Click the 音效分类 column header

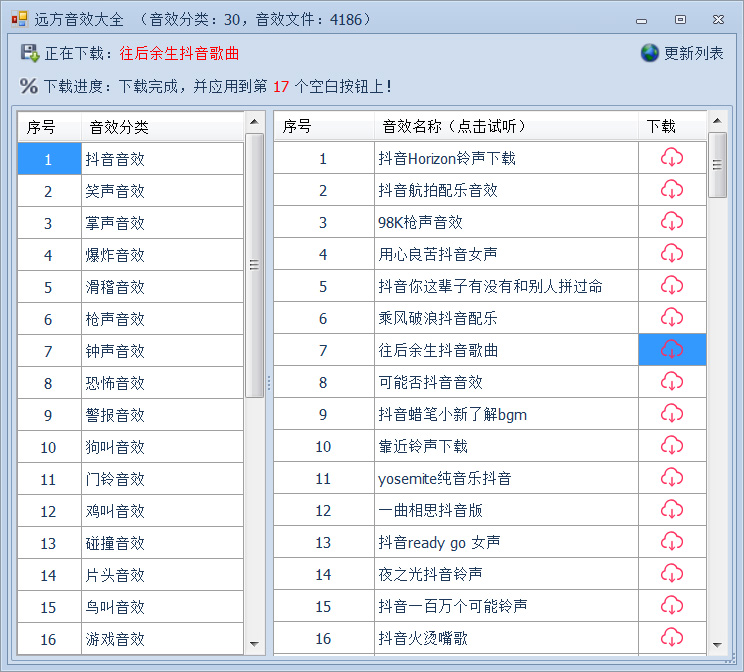119,127
